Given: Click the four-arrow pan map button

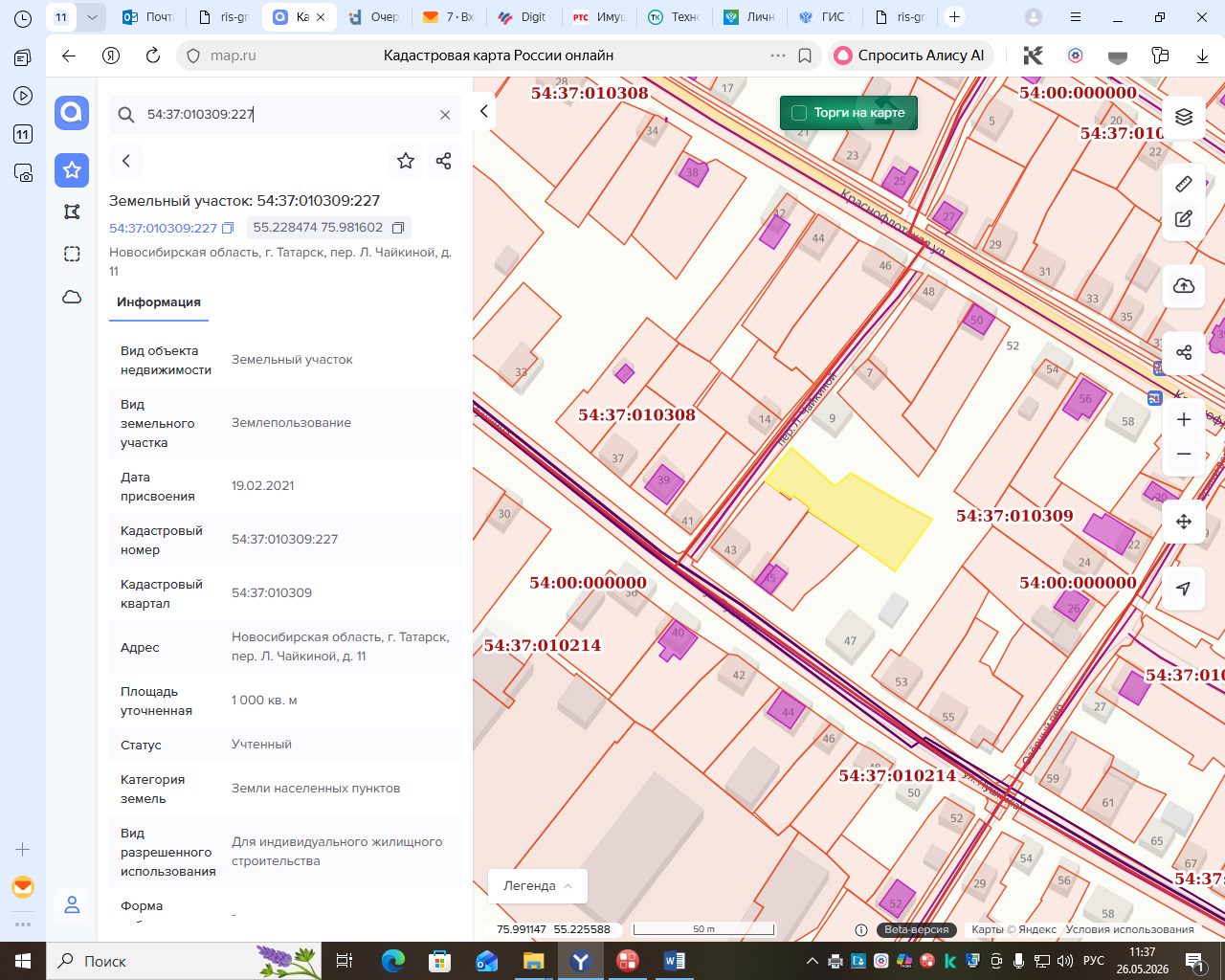Looking at the screenshot, I should (x=1184, y=522).
